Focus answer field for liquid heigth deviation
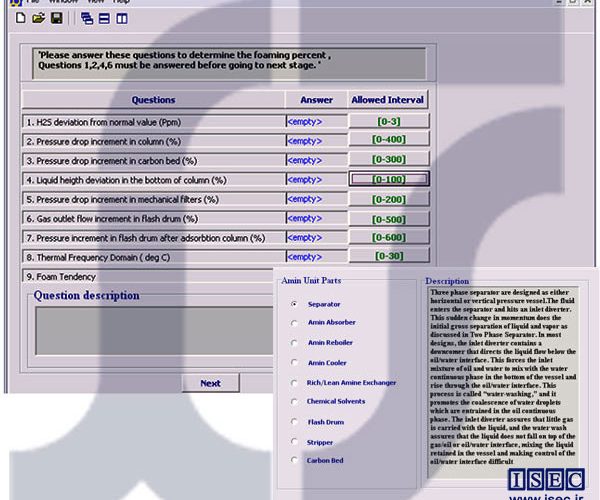 [316, 179]
